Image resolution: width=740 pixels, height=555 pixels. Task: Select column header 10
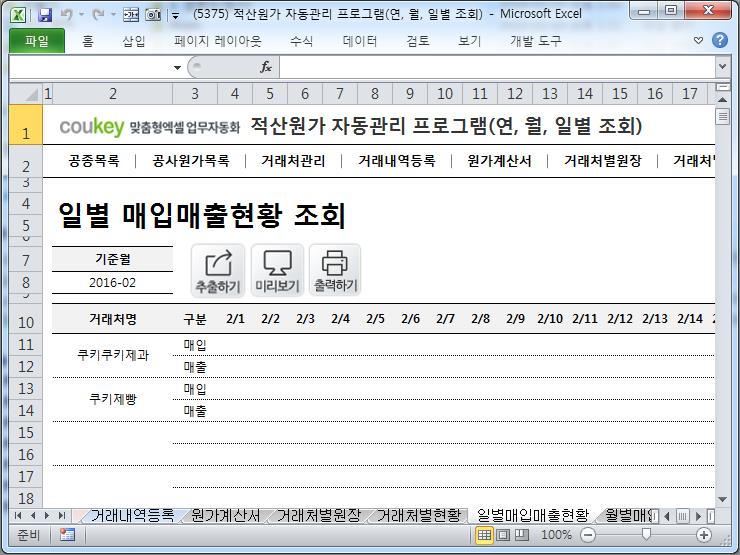[445, 93]
